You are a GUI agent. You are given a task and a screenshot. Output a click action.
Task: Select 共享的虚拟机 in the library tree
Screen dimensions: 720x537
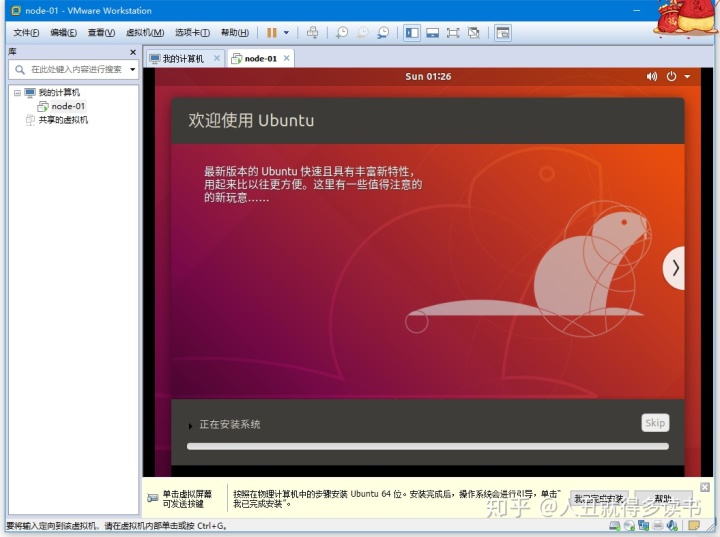click(63, 120)
